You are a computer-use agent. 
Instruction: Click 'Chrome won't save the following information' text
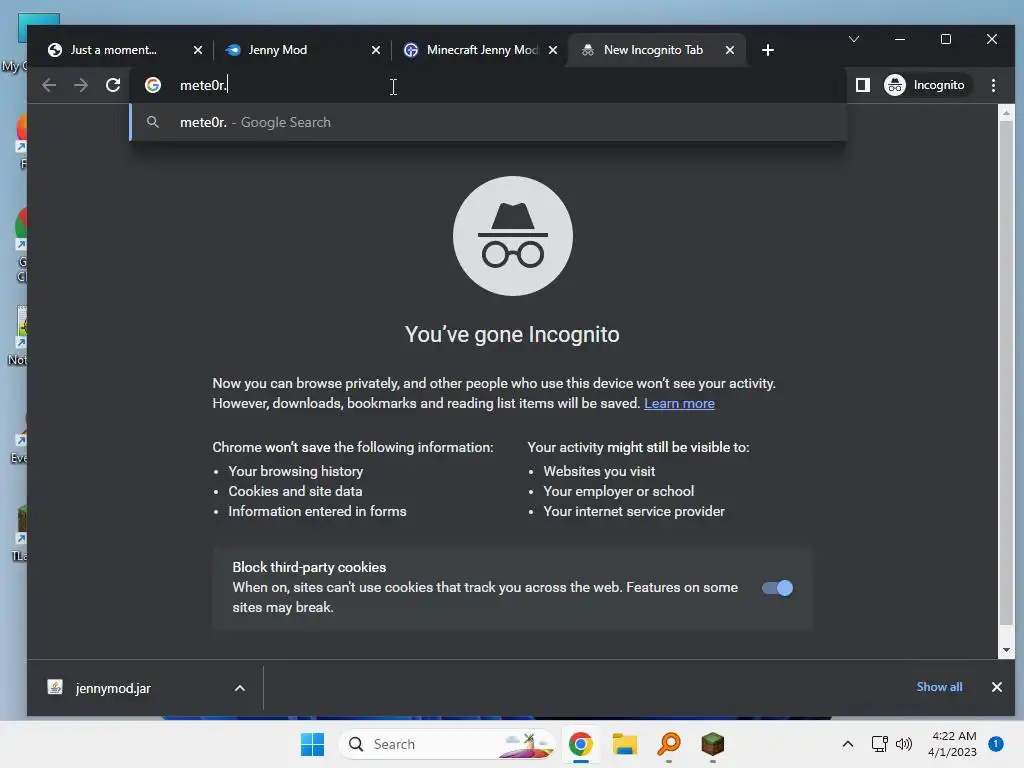(x=353, y=447)
